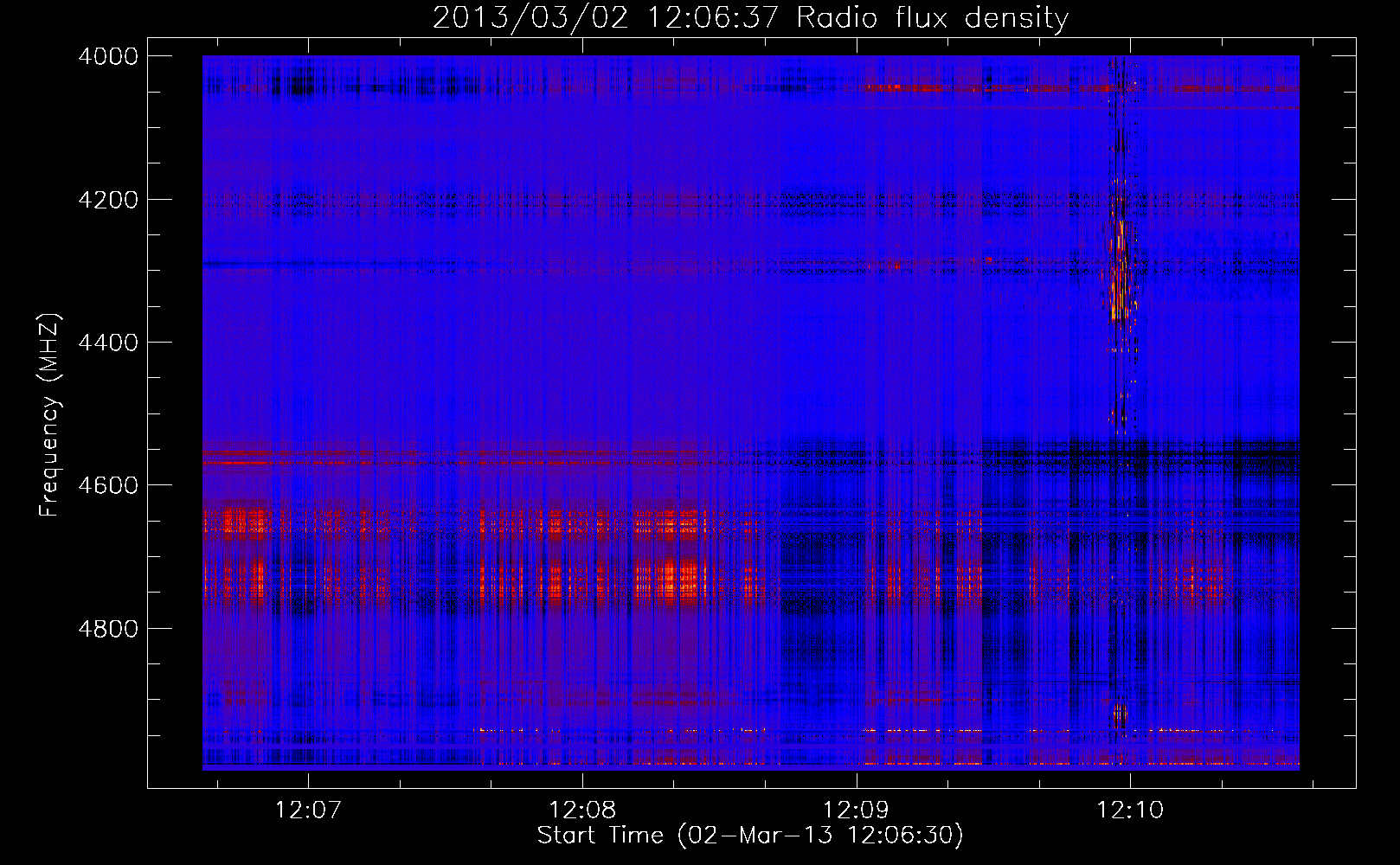Click the 12:09 time tick label
The height and width of the screenshot is (865, 1400).
tap(856, 811)
